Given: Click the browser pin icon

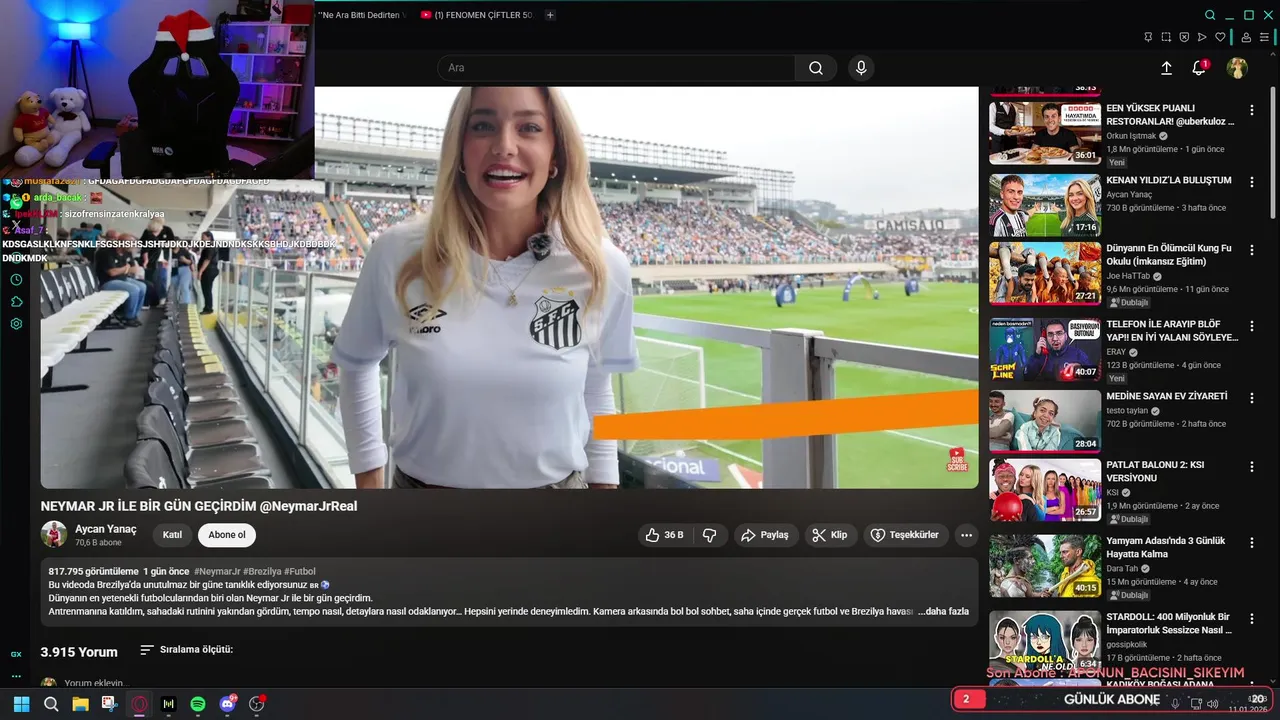Looking at the screenshot, I should point(1148,37).
